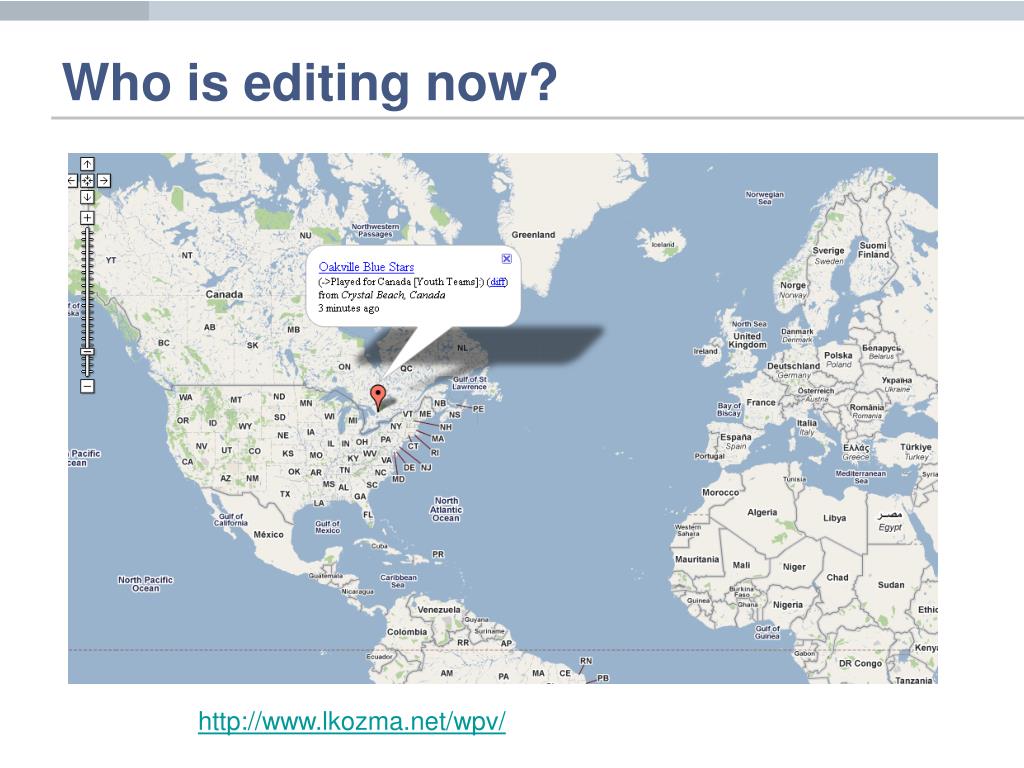Click the México label on map
The width and height of the screenshot is (1024, 768).
click(x=268, y=534)
